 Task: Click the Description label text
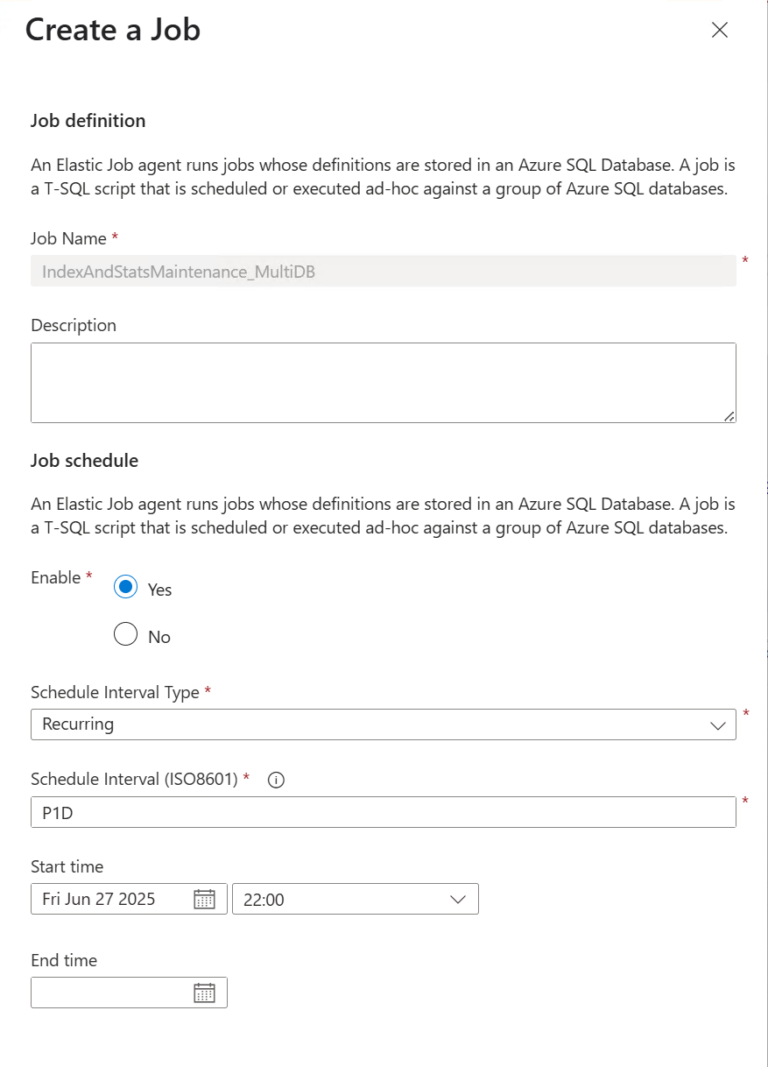coord(73,325)
